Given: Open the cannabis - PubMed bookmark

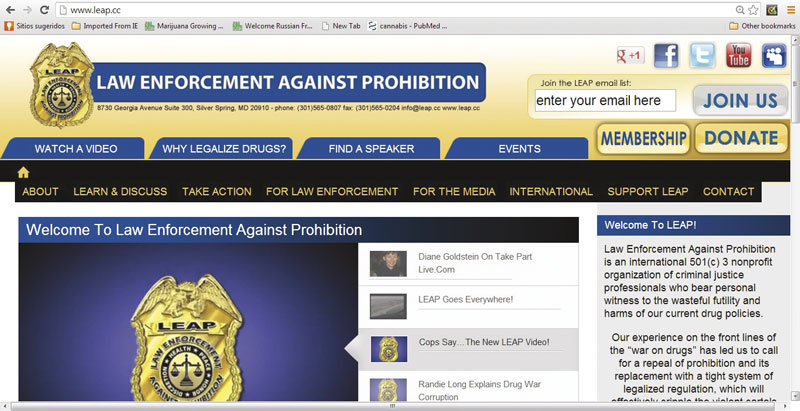Looking at the screenshot, I should (407, 26).
